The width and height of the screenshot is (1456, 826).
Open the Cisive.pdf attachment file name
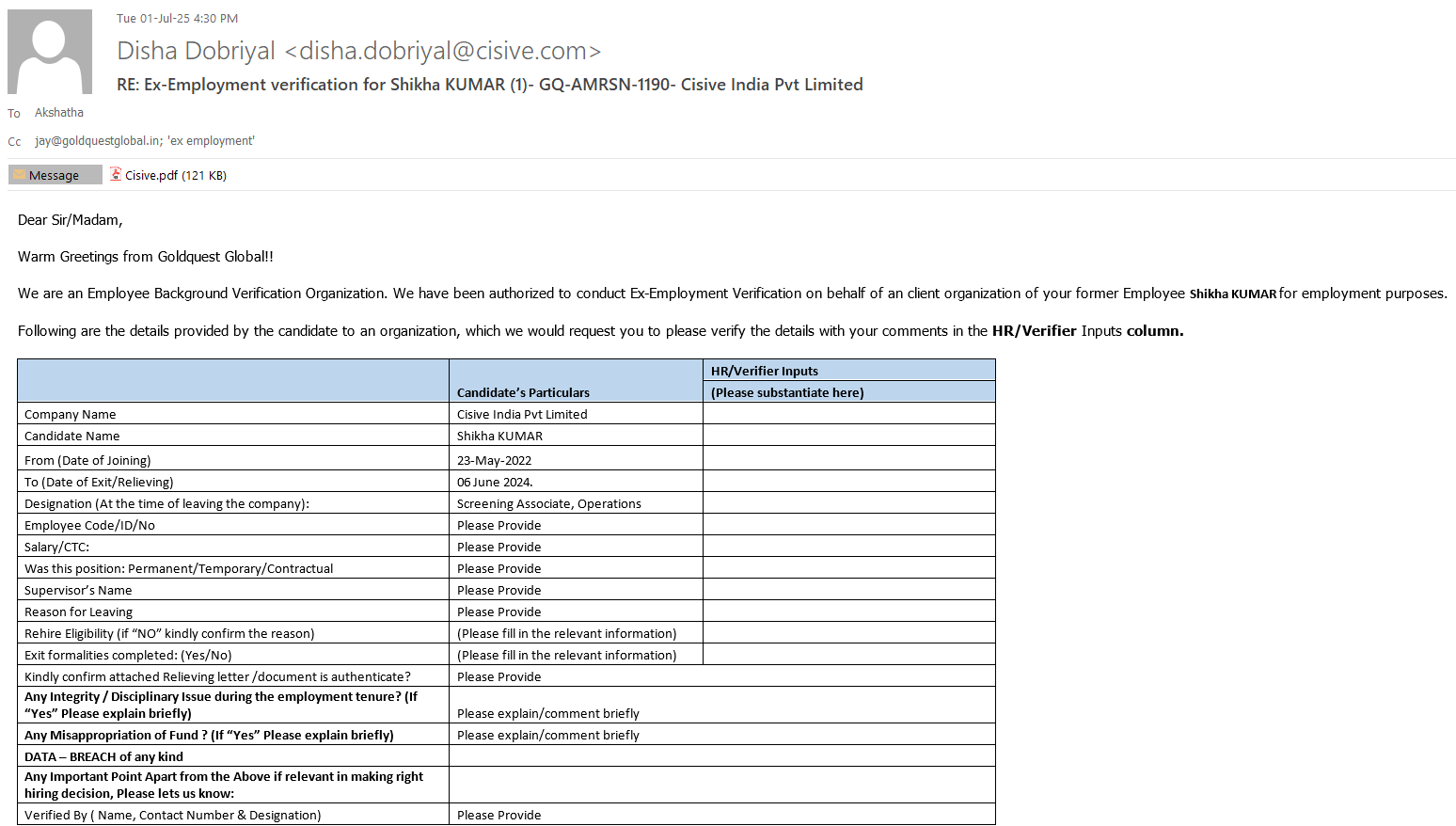[151, 176]
